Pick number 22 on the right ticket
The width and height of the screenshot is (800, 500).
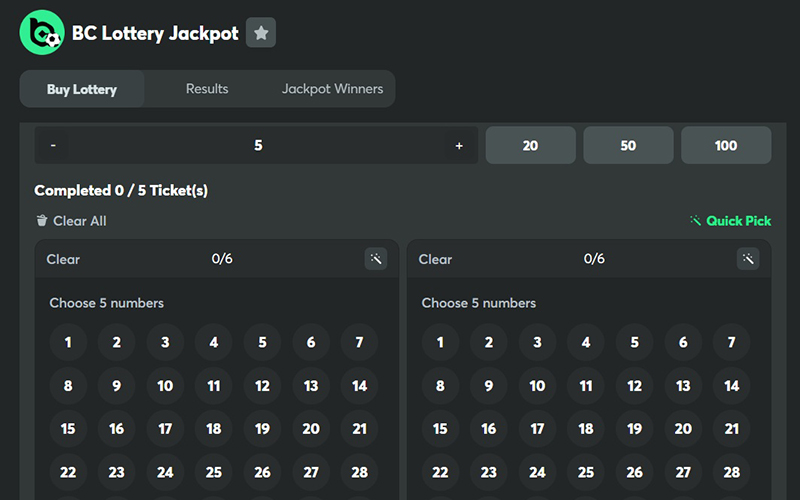coord(440,472)
